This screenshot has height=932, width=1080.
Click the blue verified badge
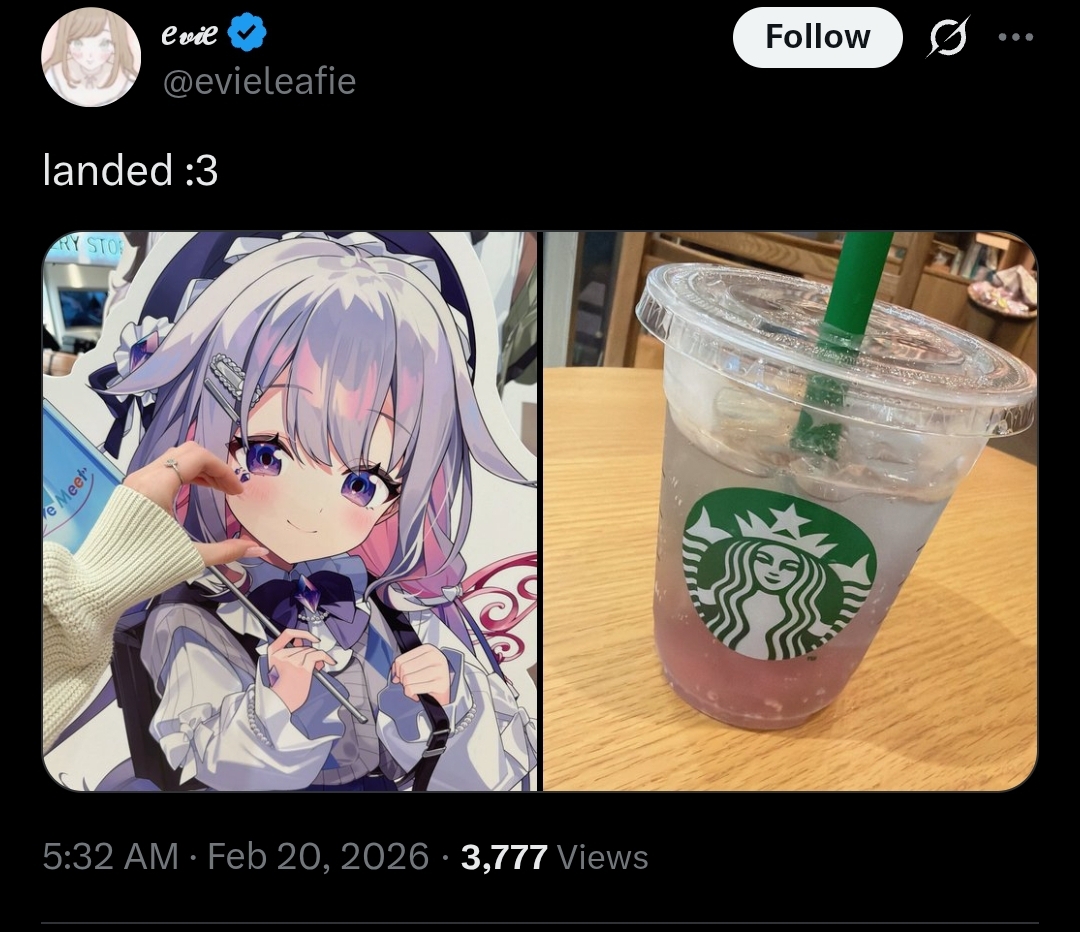pos(247,34)
